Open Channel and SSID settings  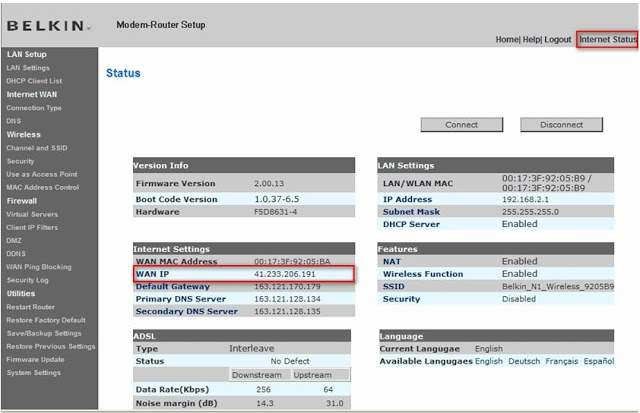point(38,148)
